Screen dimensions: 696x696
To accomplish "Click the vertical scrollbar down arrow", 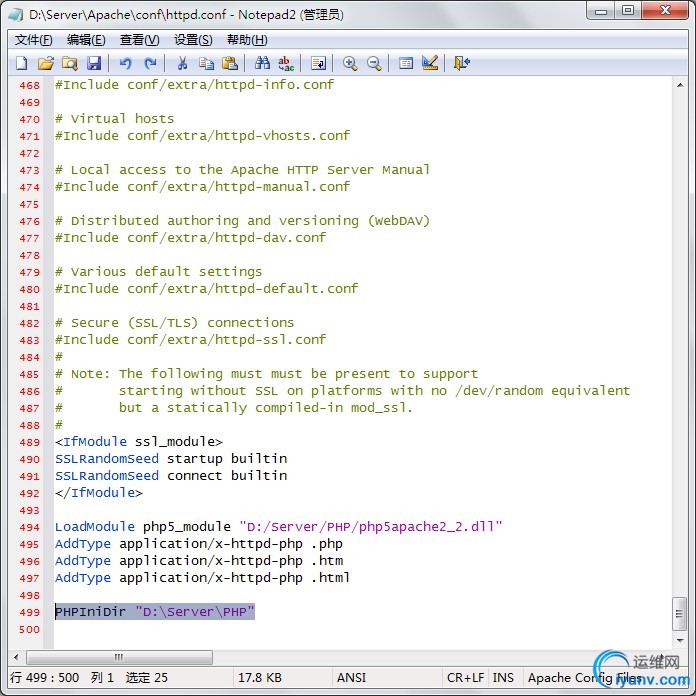I will pos(680,641).
